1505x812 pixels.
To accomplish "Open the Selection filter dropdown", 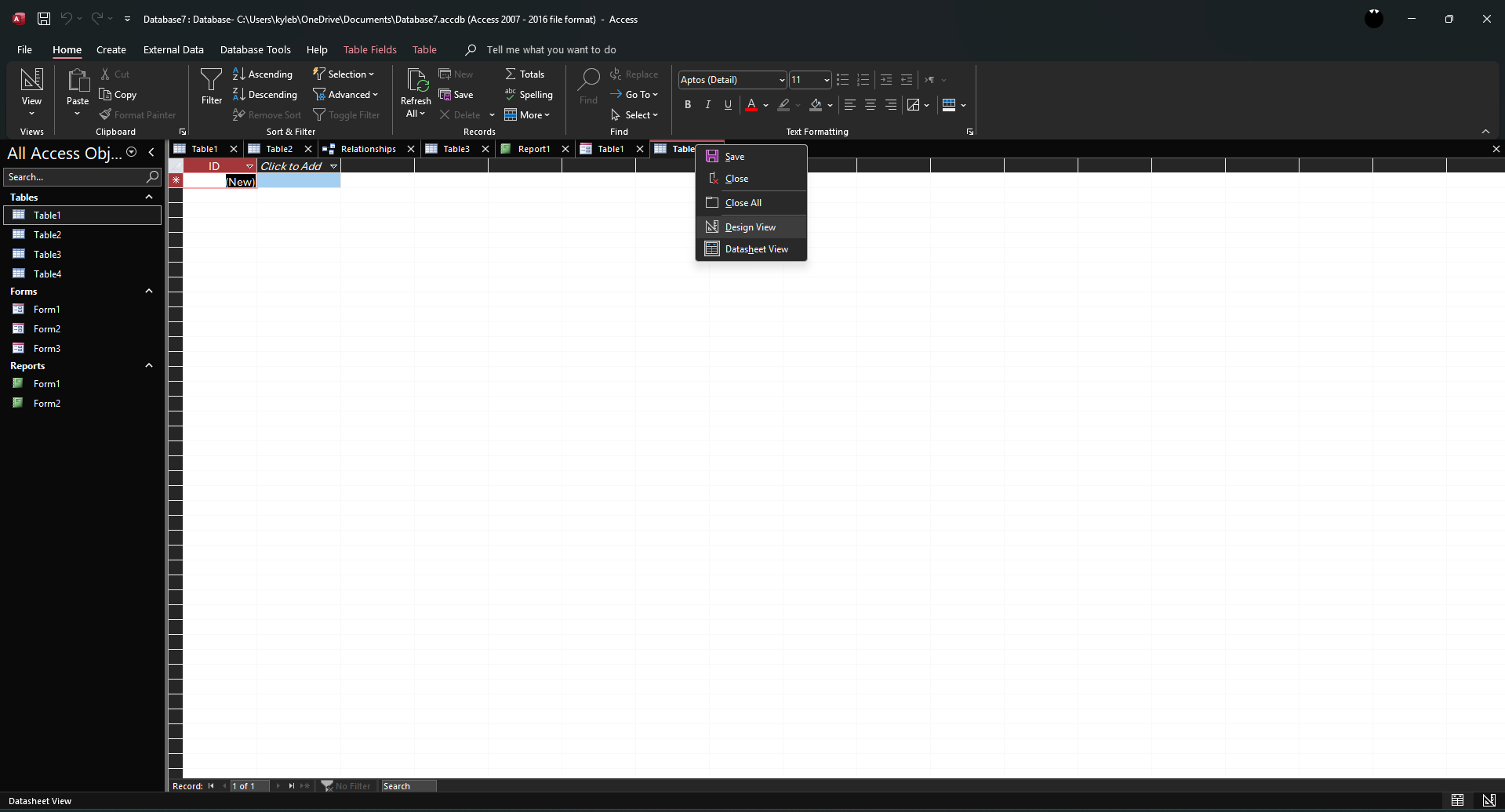I will pyautogui.click(x=344, y=74).
